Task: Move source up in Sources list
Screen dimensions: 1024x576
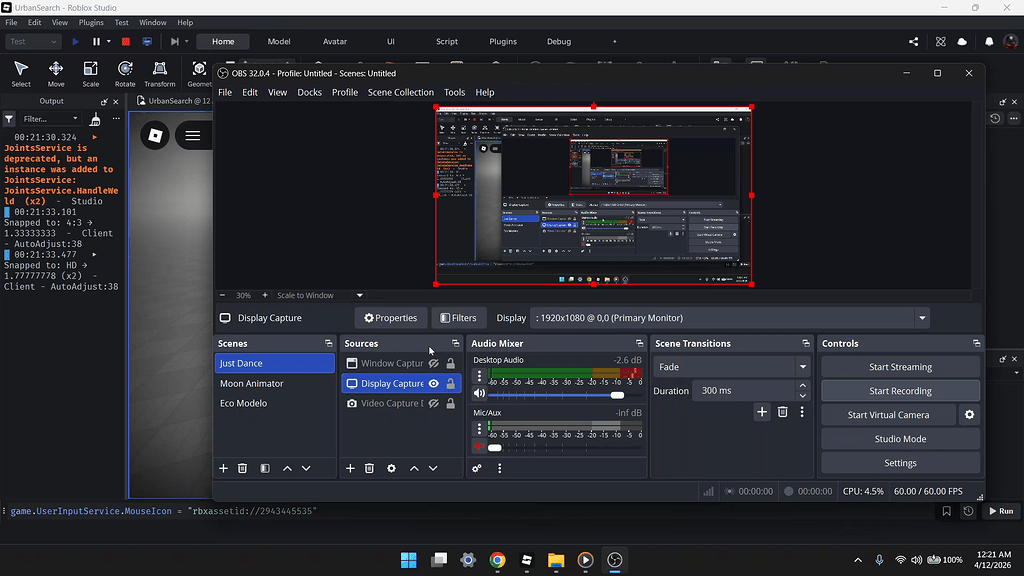Action: pos(414,468)
